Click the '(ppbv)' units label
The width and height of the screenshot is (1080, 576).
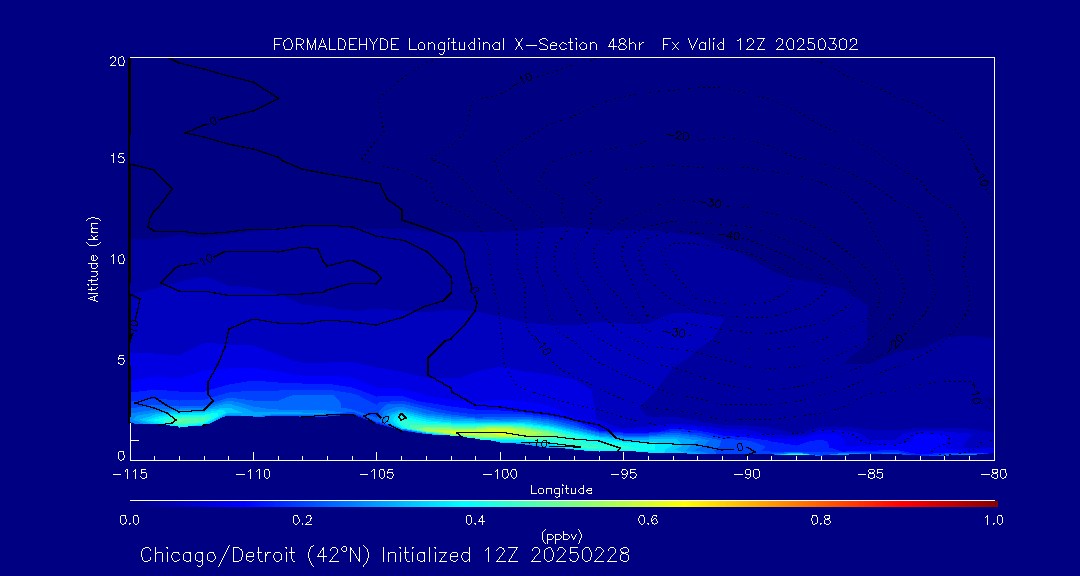[561, 536]
